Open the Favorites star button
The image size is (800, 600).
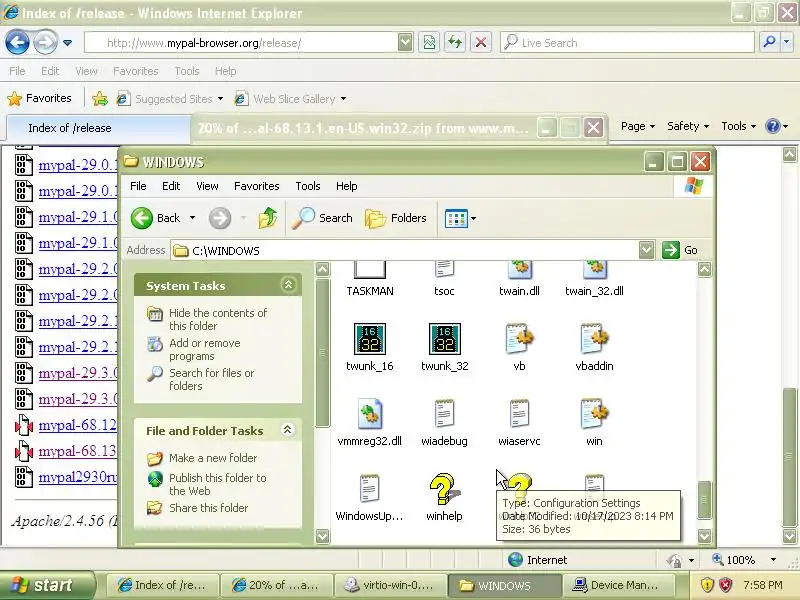click(39, 98)
